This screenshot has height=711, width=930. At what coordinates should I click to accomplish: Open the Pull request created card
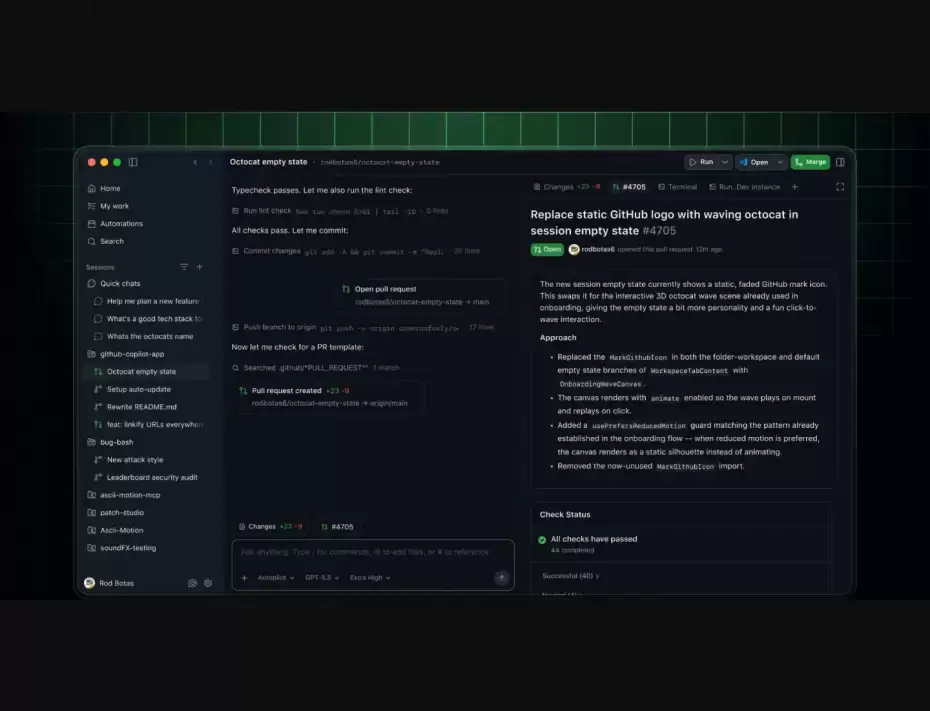[x=329, y=397]
